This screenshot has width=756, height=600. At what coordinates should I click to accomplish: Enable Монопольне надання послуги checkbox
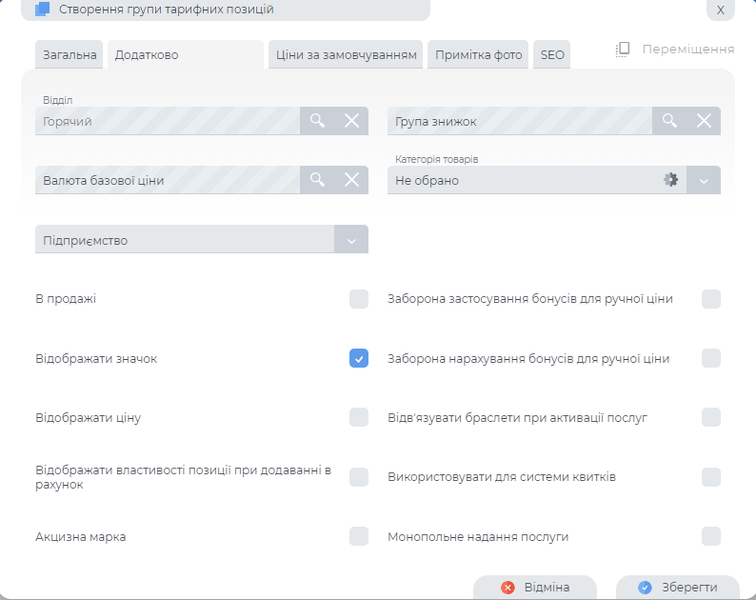click(711, 537)
